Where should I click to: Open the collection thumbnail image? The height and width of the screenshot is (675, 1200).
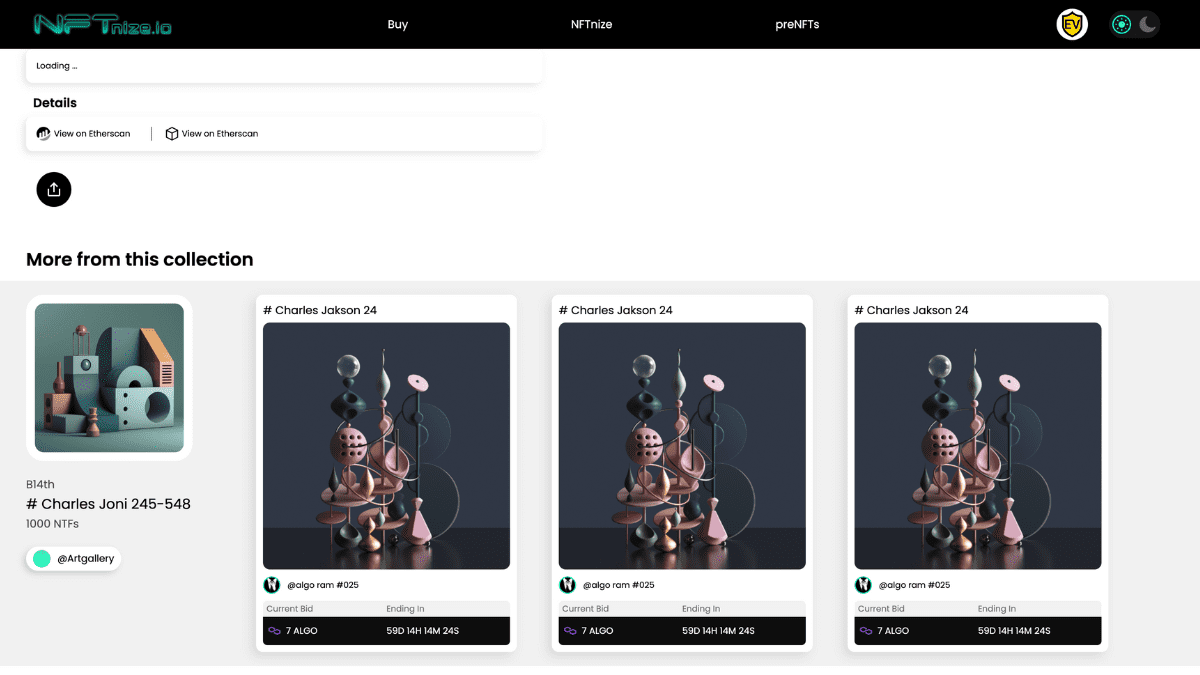pyautogui.click(x=109, y=378)
